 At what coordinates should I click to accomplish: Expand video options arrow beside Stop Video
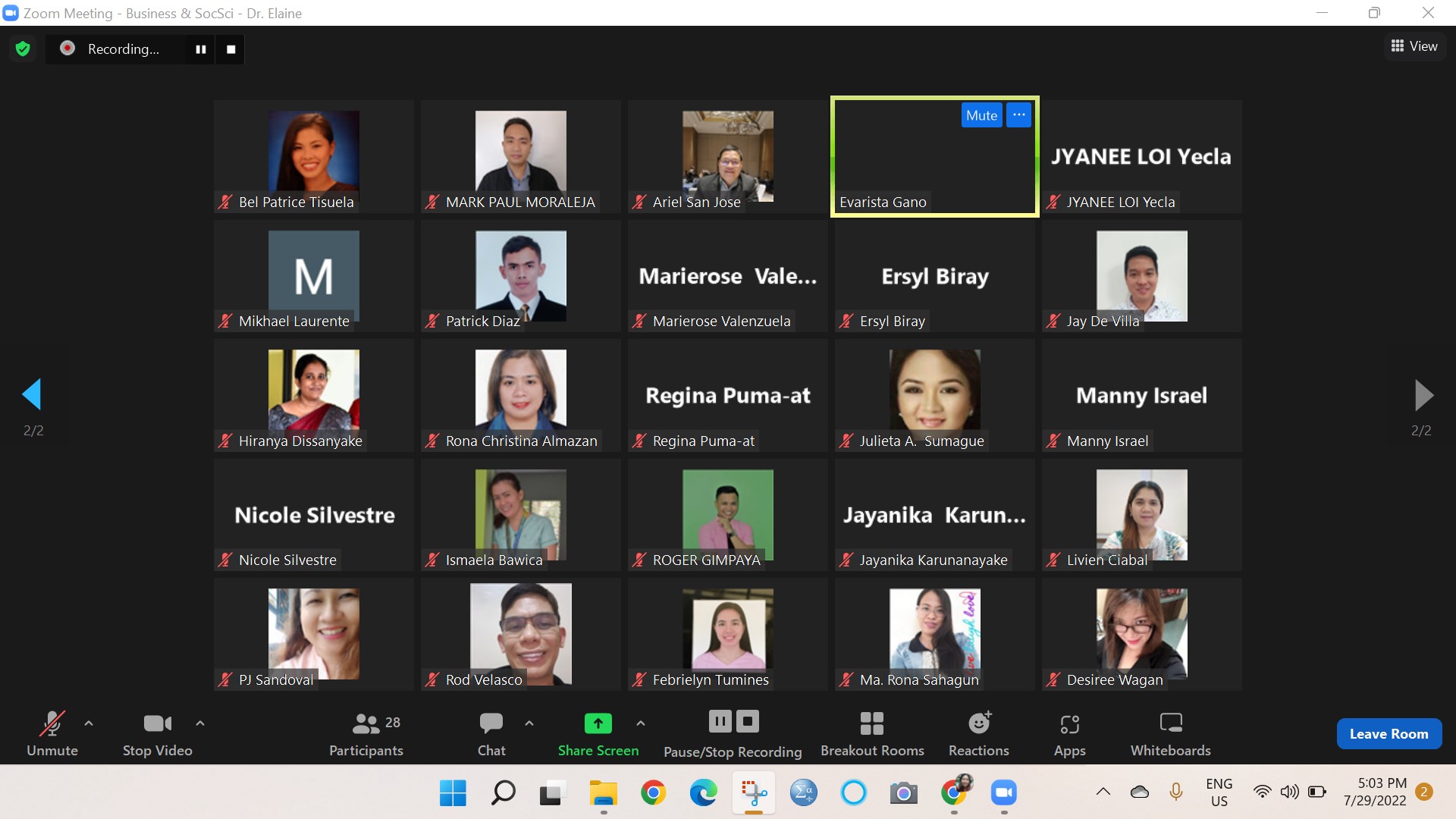point(200,723)
